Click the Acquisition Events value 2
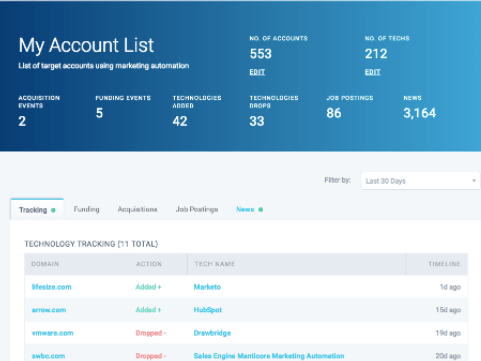 click(x=22, y=121)
